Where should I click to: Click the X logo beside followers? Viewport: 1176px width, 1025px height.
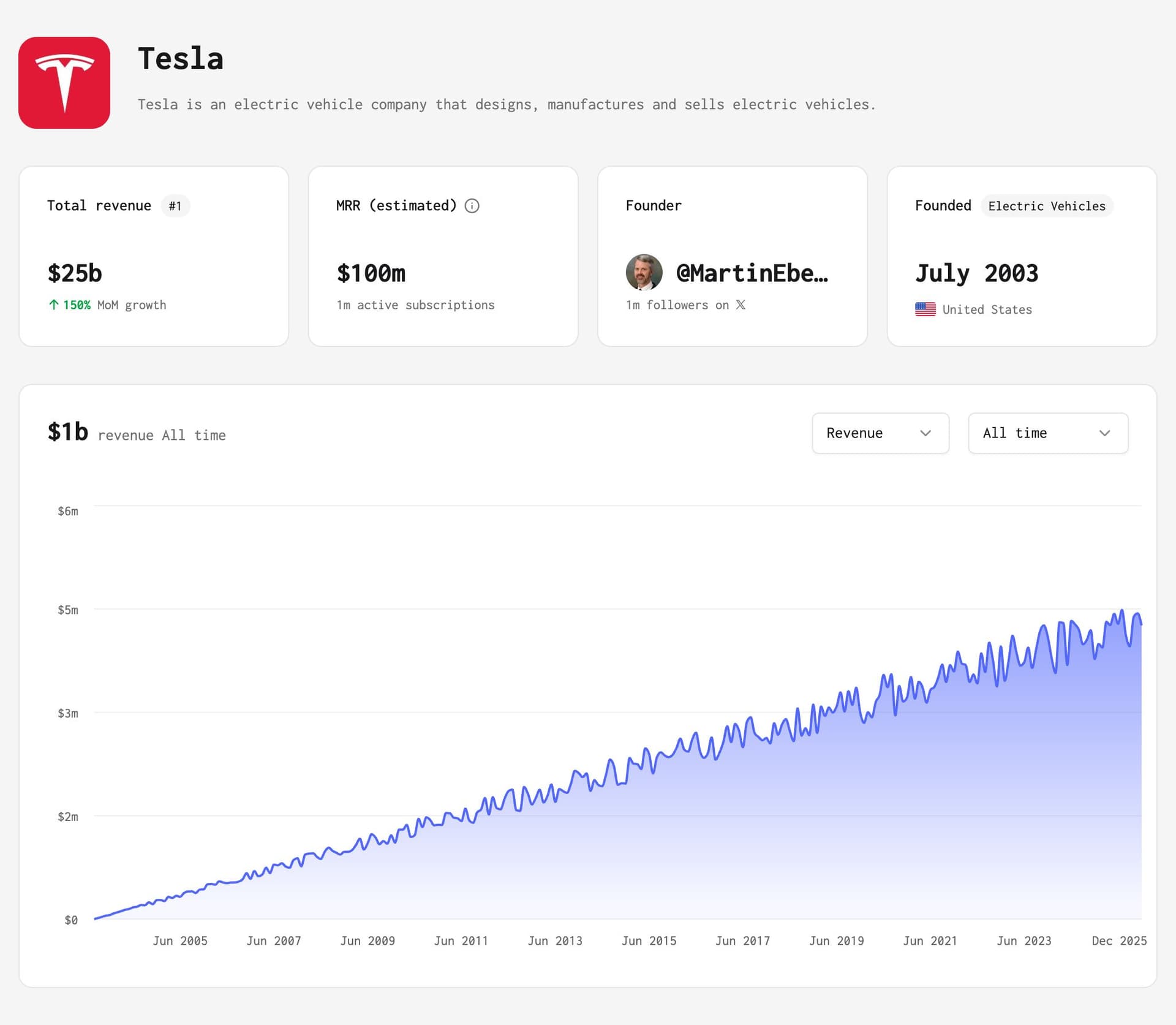(x=741, y=304)
